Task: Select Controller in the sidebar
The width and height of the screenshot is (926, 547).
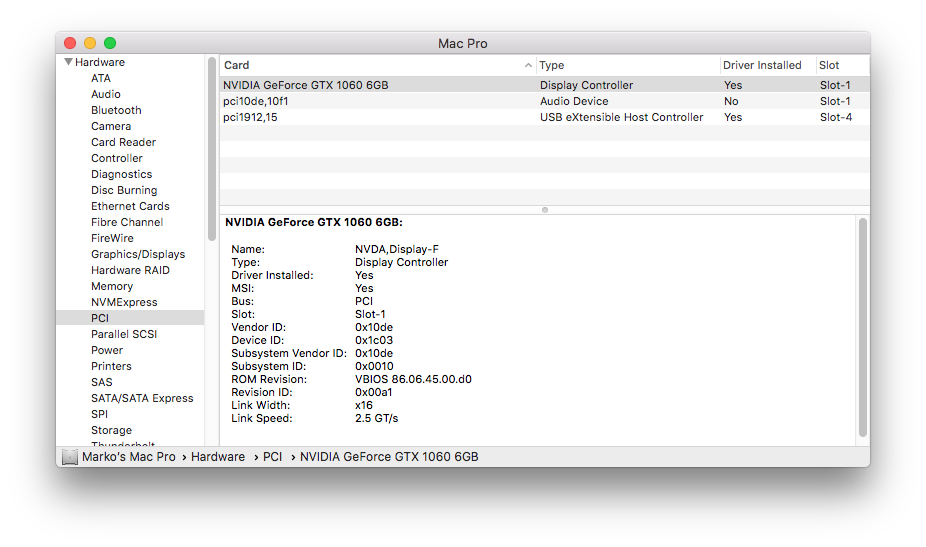Action: (117, 158)
